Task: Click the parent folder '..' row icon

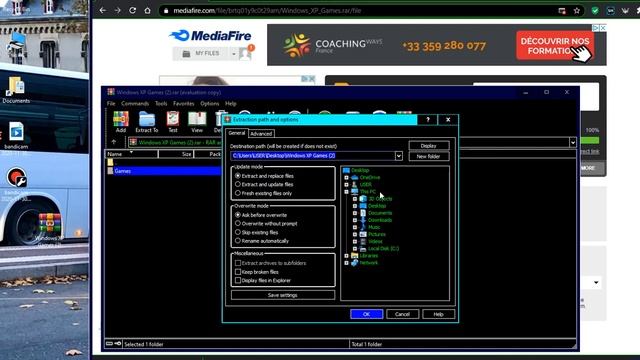Action: tap(110, 162)
